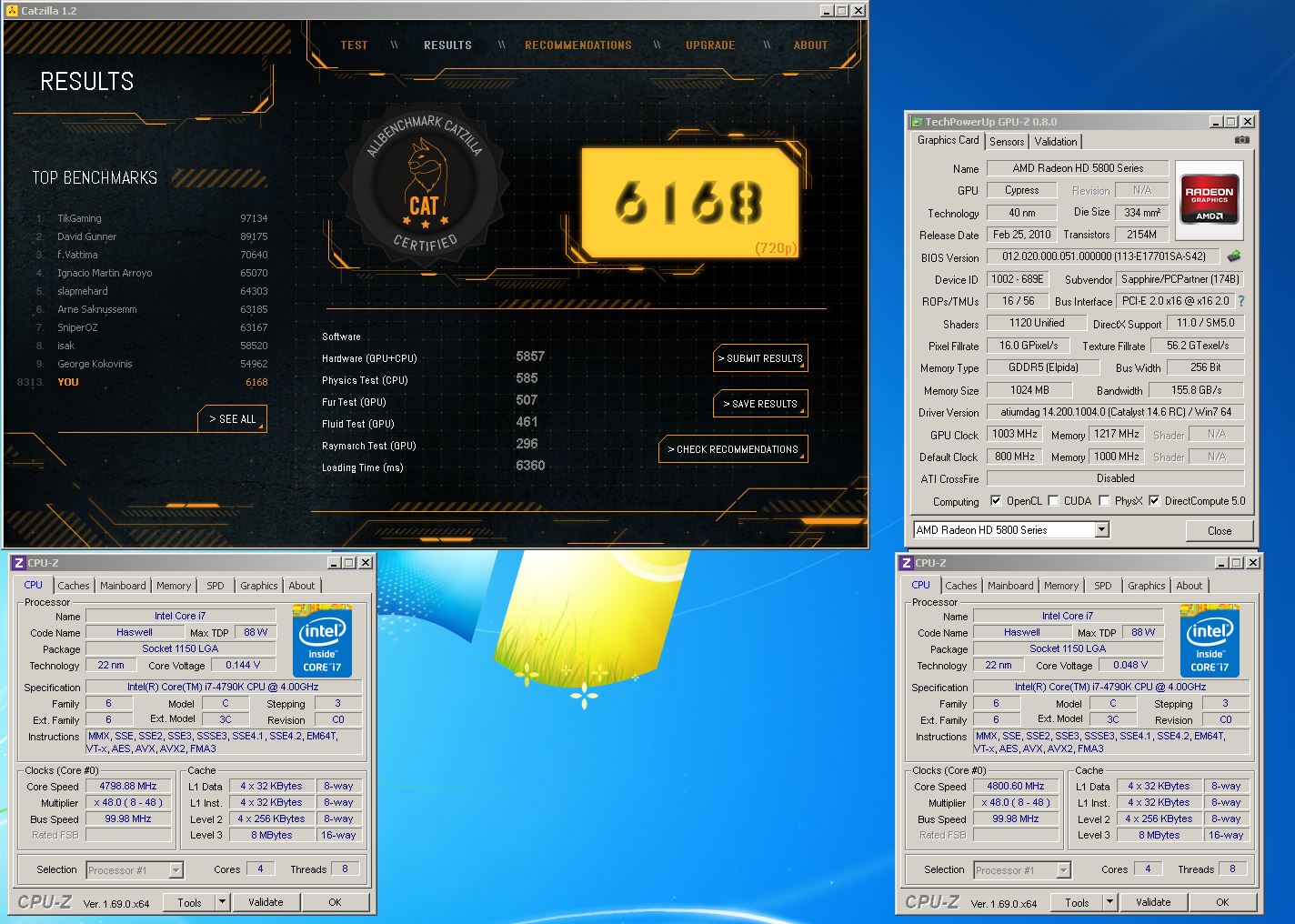Toggle the OpenCL checkbox in GPU-Z
Screen dimensions: 1295x924
tap(996, 501)
